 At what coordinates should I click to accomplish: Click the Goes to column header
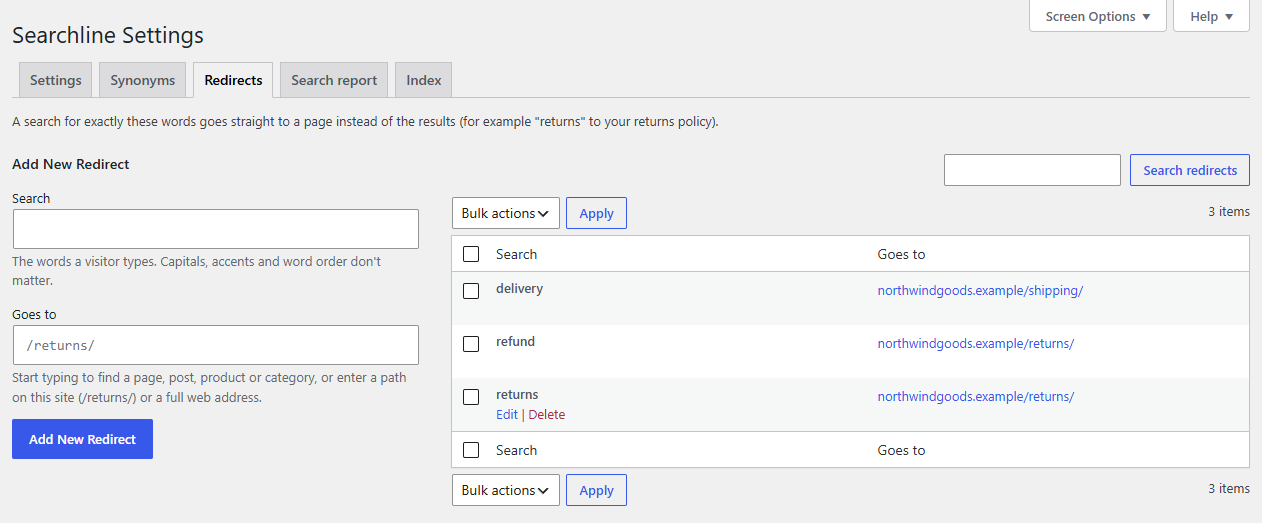click(901, 254)
